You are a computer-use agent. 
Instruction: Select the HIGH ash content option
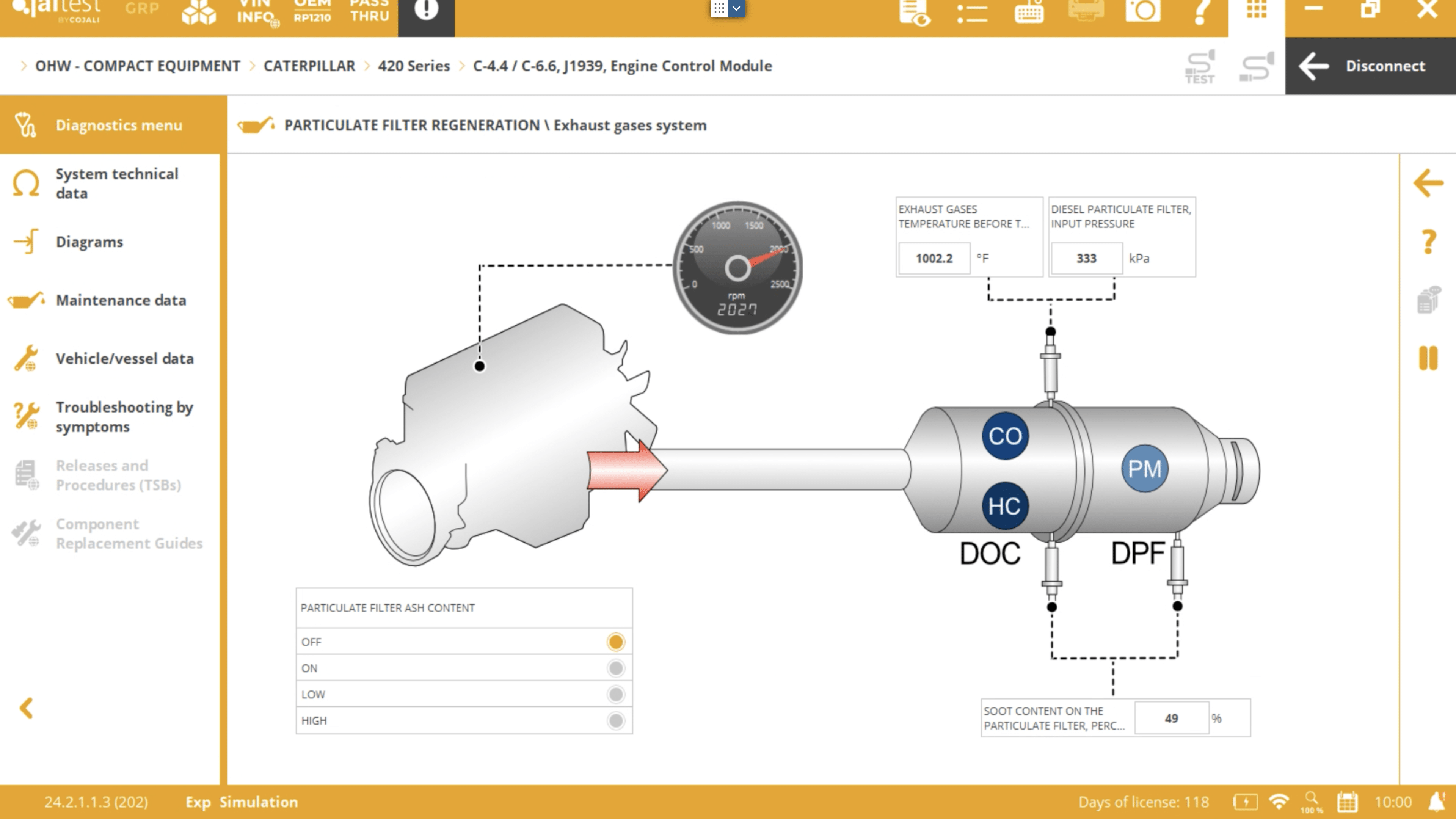[615, 721]
